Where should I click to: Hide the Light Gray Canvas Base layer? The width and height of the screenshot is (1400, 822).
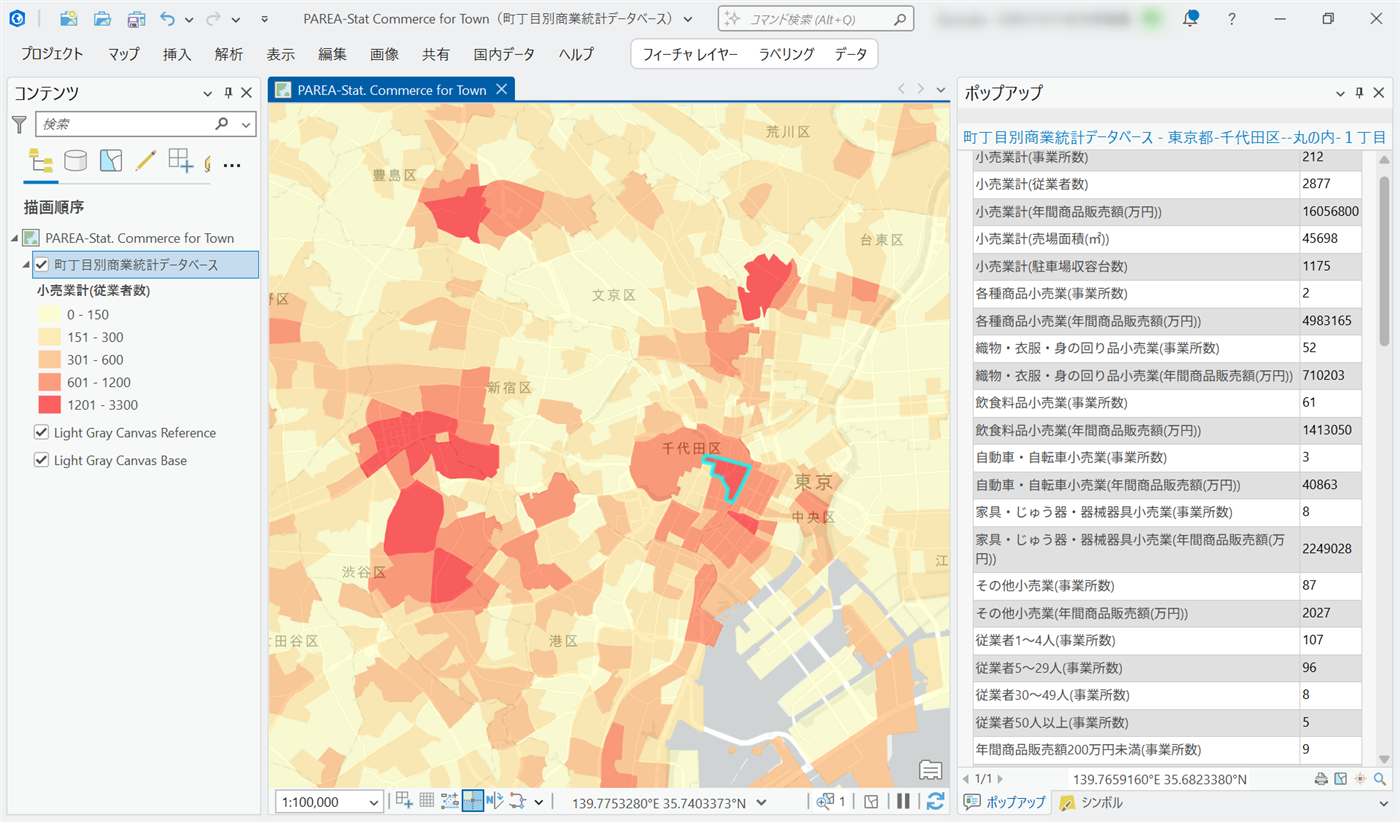point(42,461)
